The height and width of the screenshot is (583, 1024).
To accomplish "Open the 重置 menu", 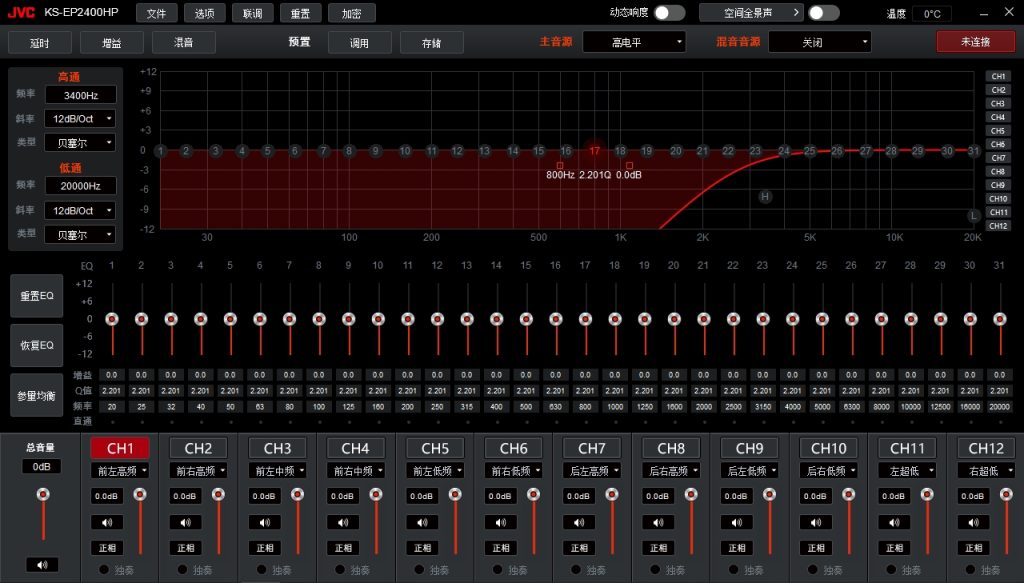I will [300, 13].
